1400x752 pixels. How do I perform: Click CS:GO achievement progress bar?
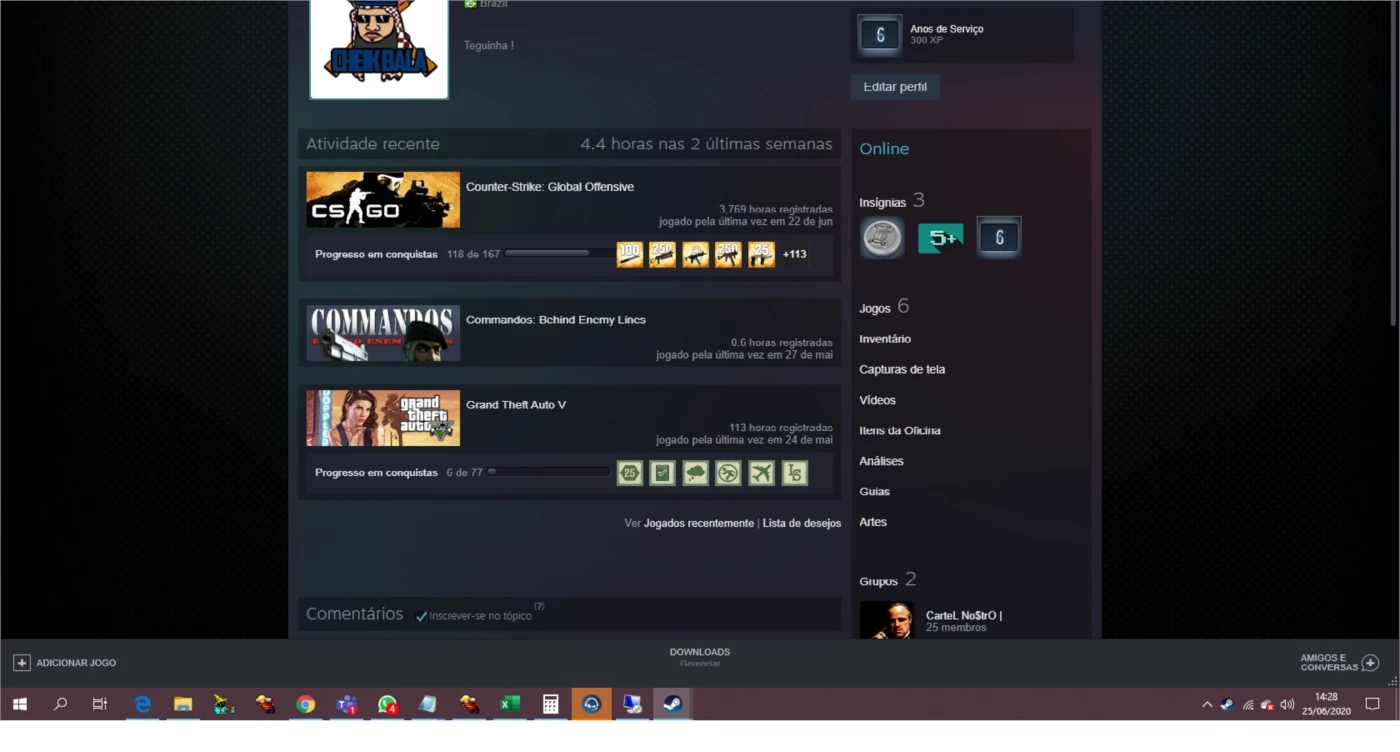pyautogui.click(x=560, y=254)
